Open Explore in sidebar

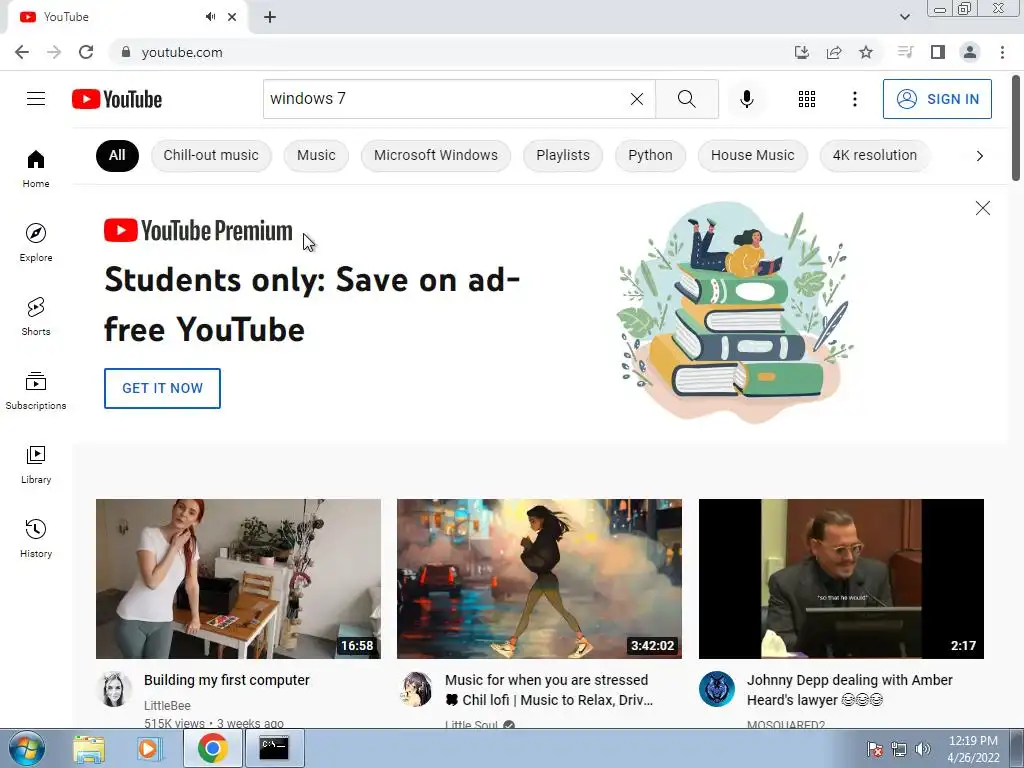coord(36,242)
